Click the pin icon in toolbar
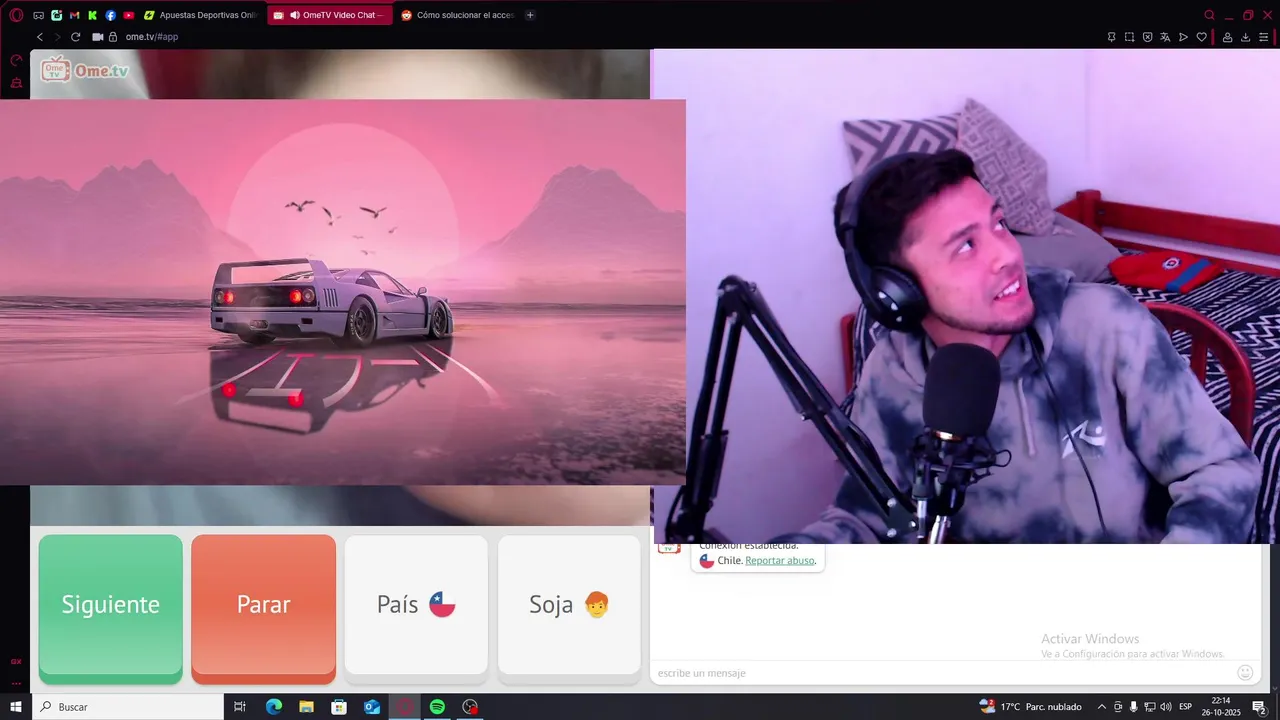1280x720 pixels. click(x=1111, y=37)
